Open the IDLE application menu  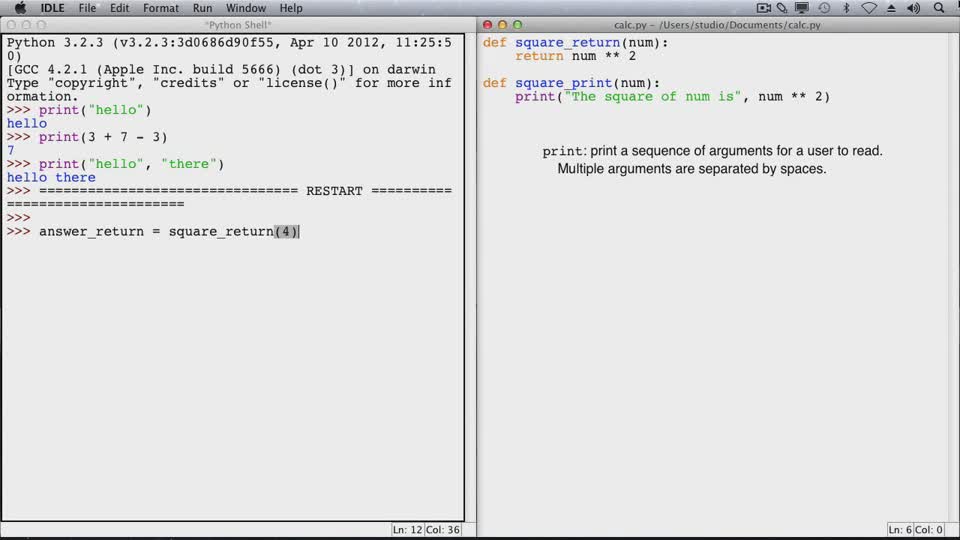52,8
